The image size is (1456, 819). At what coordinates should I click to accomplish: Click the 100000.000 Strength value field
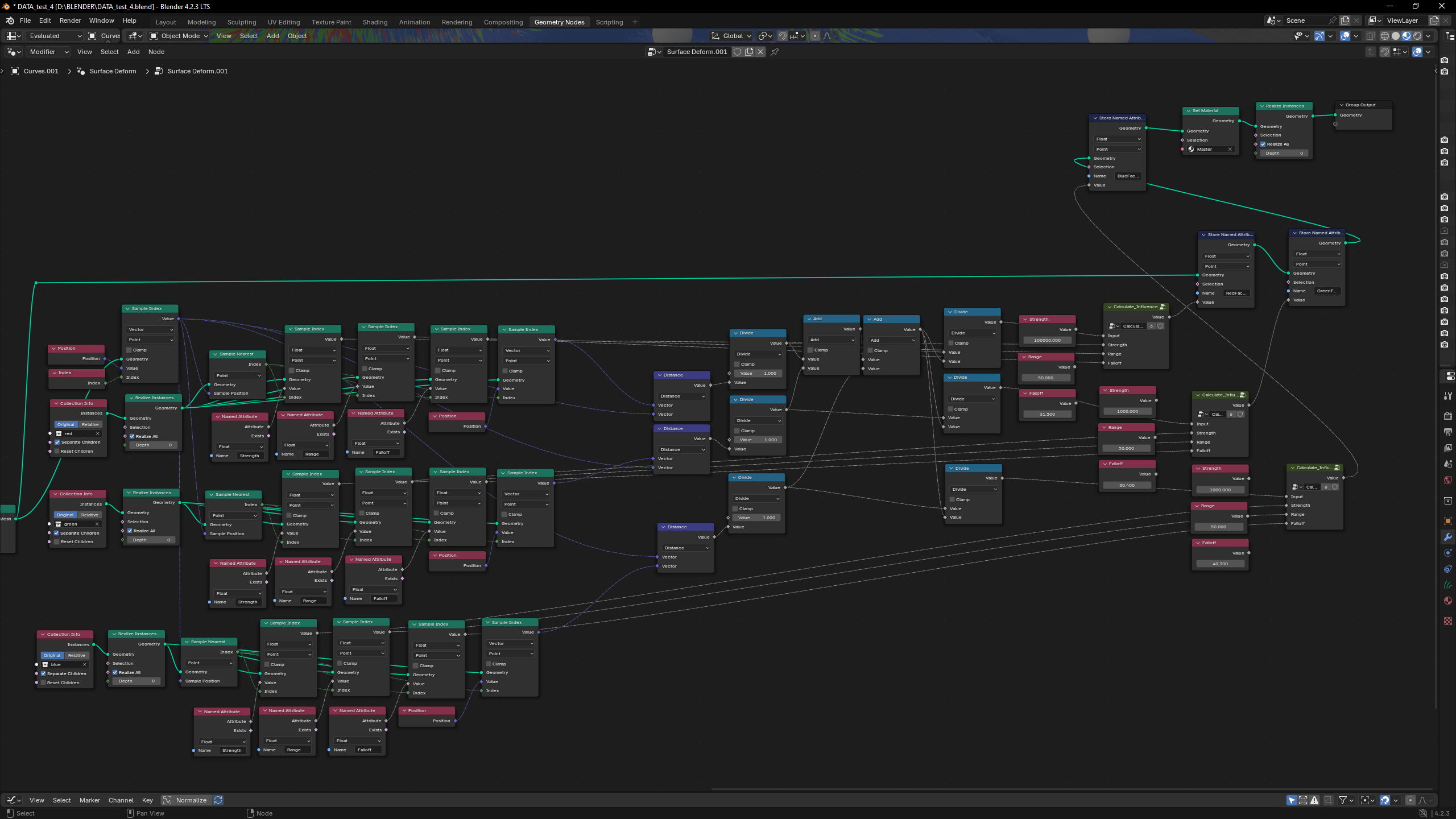1047,340
